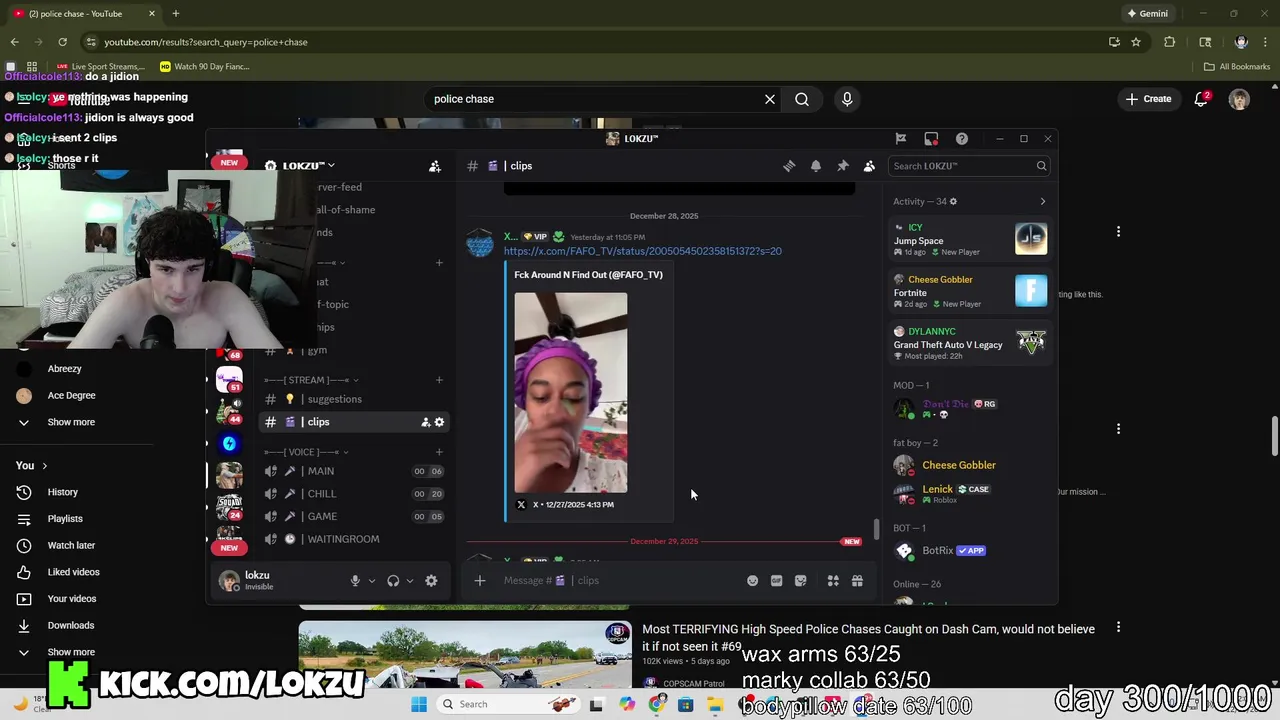This screenshot has height=720, width=1280.
Task: Start YouTube voice search with microphone
Action: pyautogui.click(x=847, y=99)
